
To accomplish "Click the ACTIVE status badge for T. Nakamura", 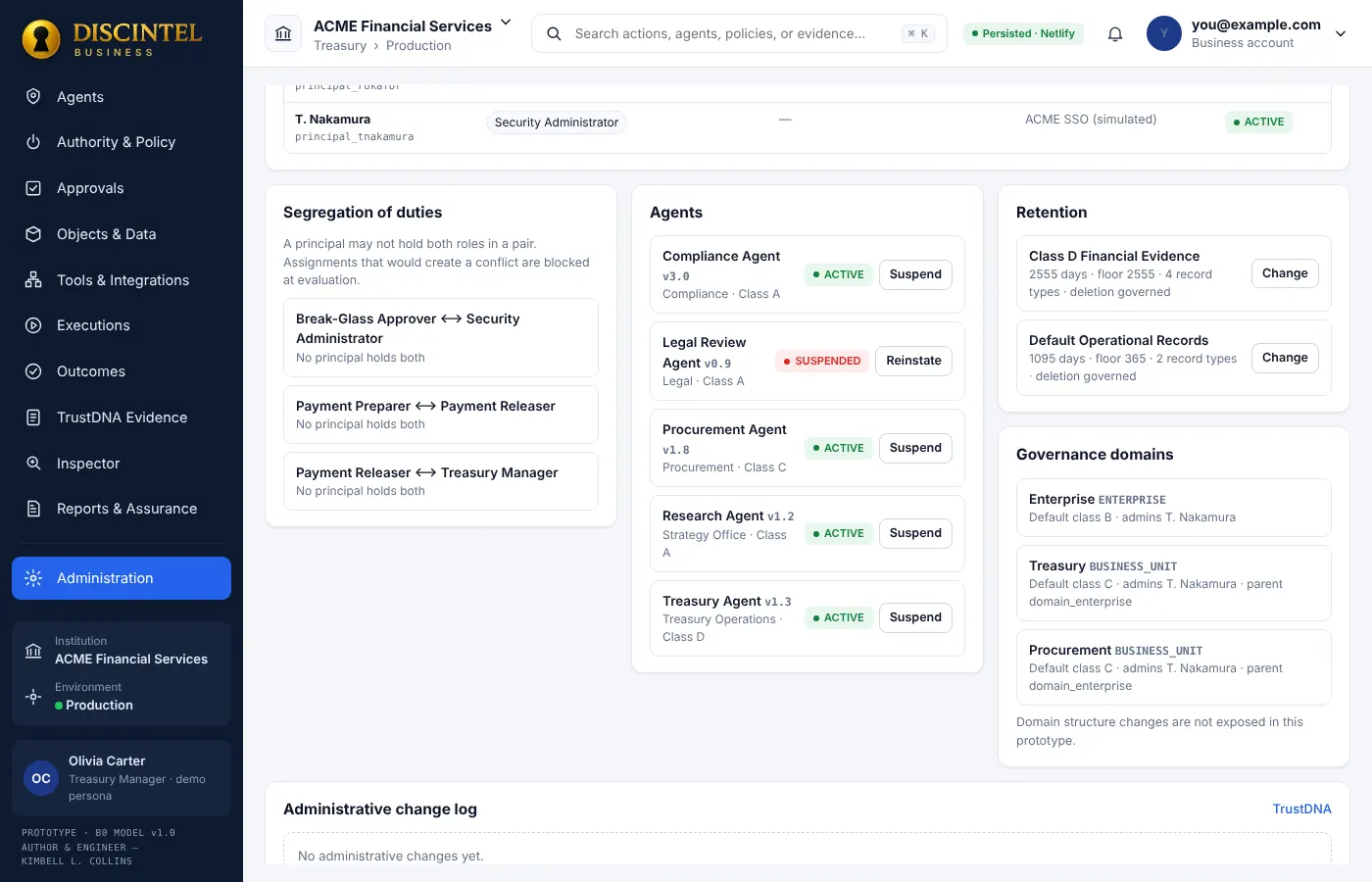I will point(1258,122).
